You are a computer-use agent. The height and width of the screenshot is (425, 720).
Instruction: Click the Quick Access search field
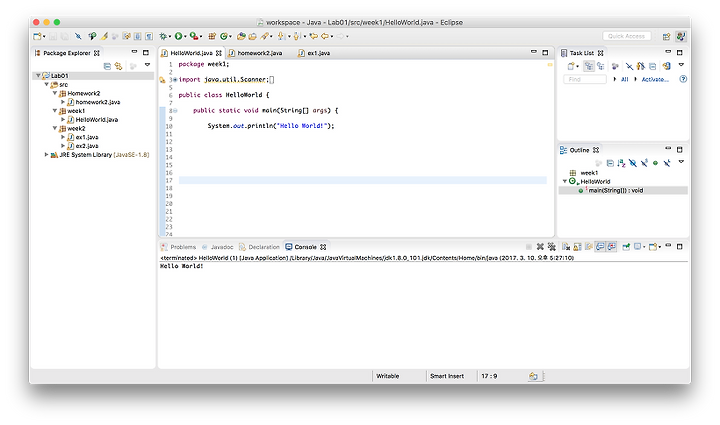pyautogui.click(x=626, y=36)
